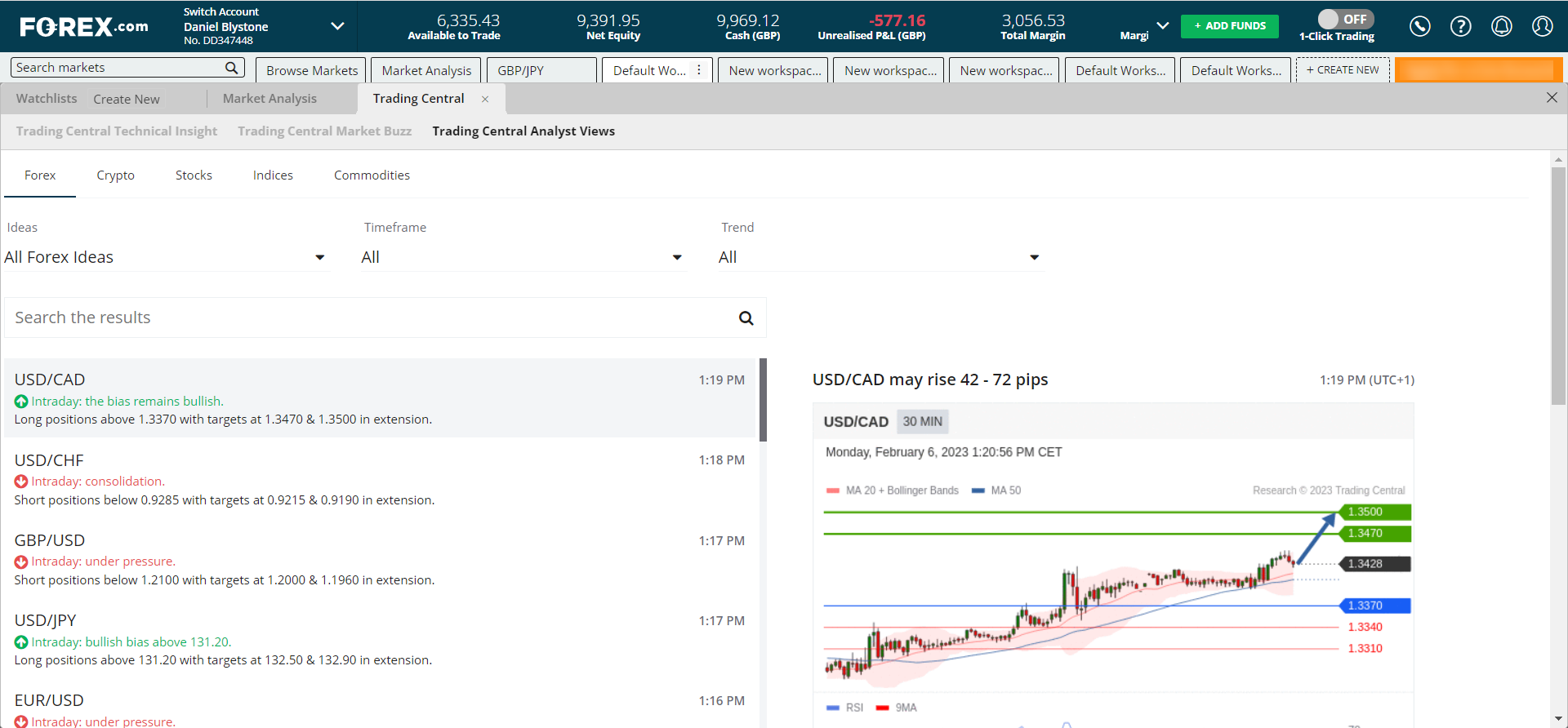The width and height of the screenshot is (1568, 728).
Task: Click the orange button at top right
Action: [1479, 70]
